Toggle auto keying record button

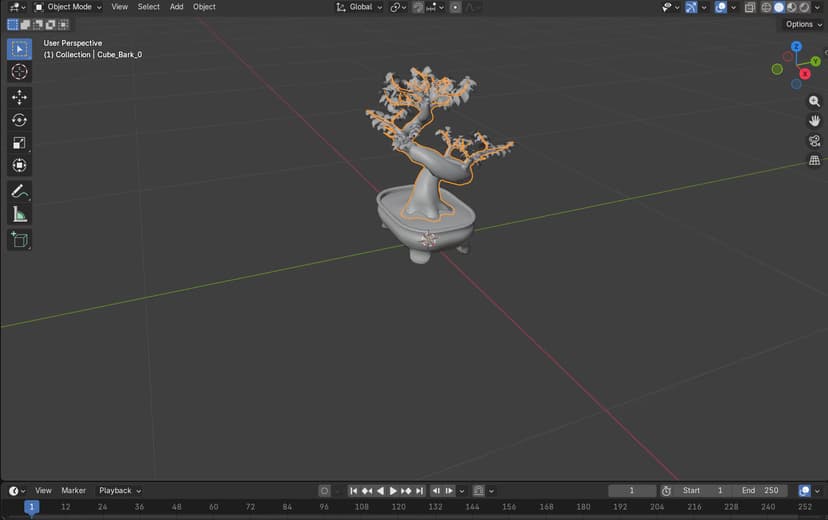pyautogui.click(x=324, y=490)
